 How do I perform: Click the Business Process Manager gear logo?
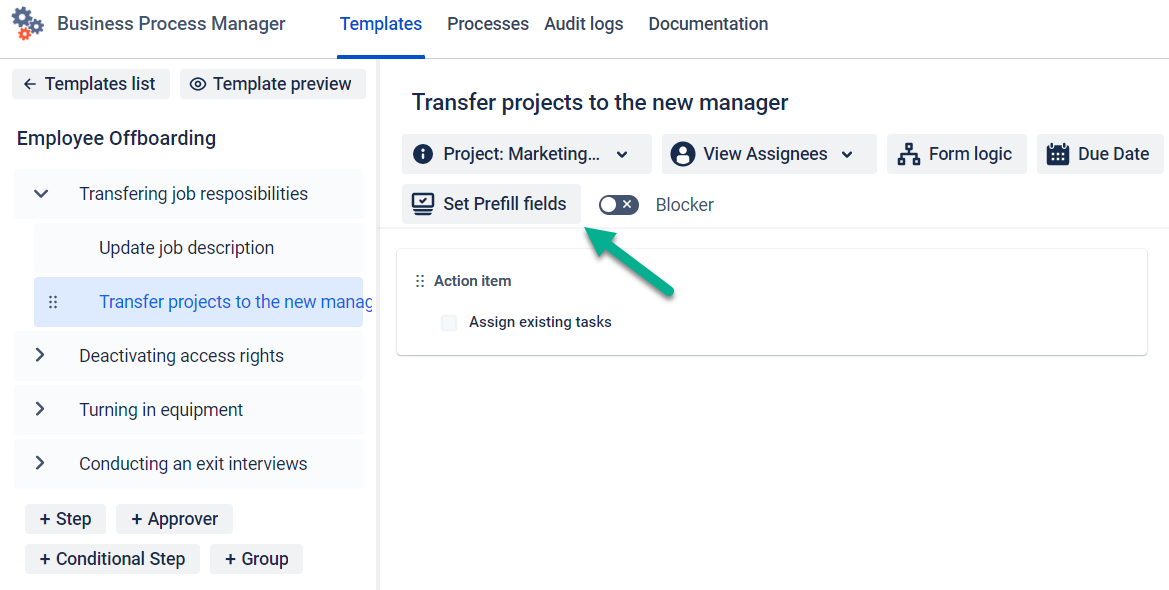(27, 23)
